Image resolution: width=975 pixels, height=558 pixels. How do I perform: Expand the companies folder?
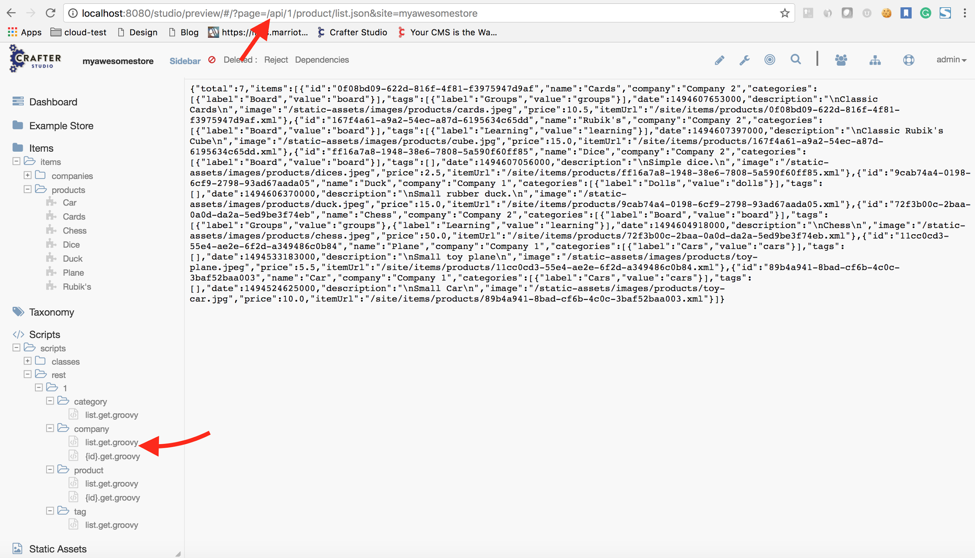pos(27,175)
